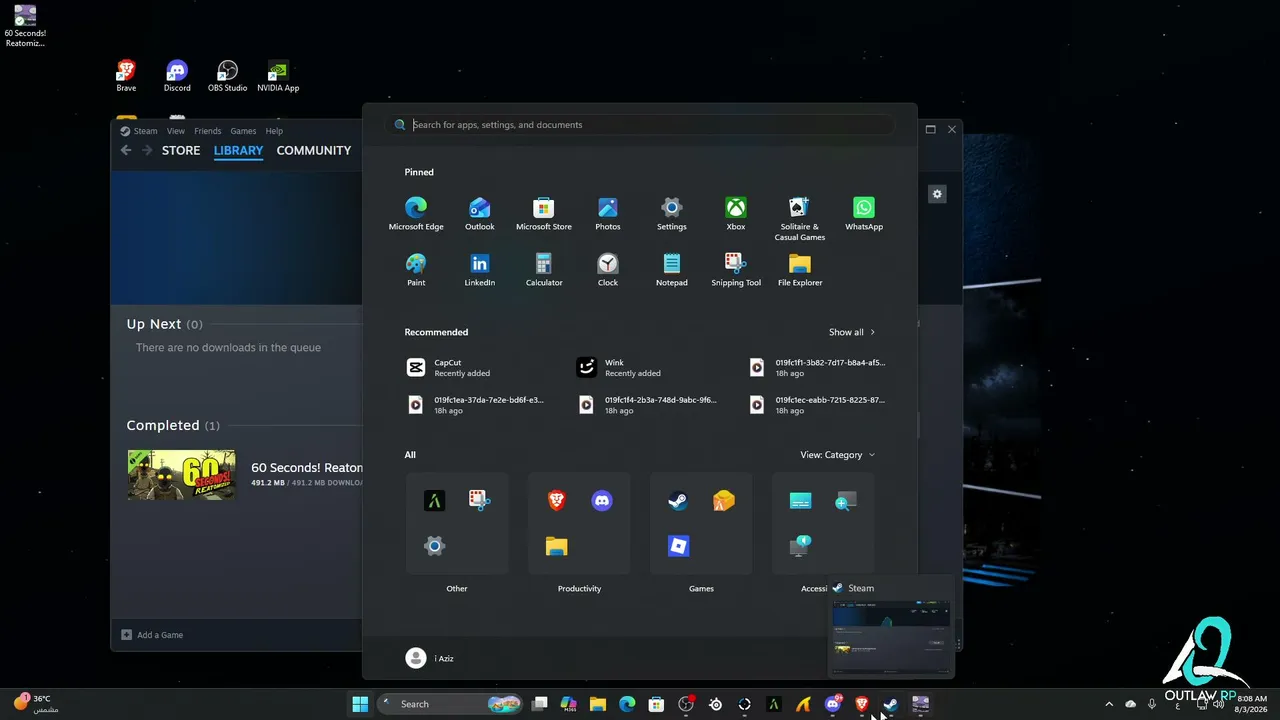Open Microsoft Store pinned app
Image resolution: width=1280 pixels, height=720 pixels.
544,214
